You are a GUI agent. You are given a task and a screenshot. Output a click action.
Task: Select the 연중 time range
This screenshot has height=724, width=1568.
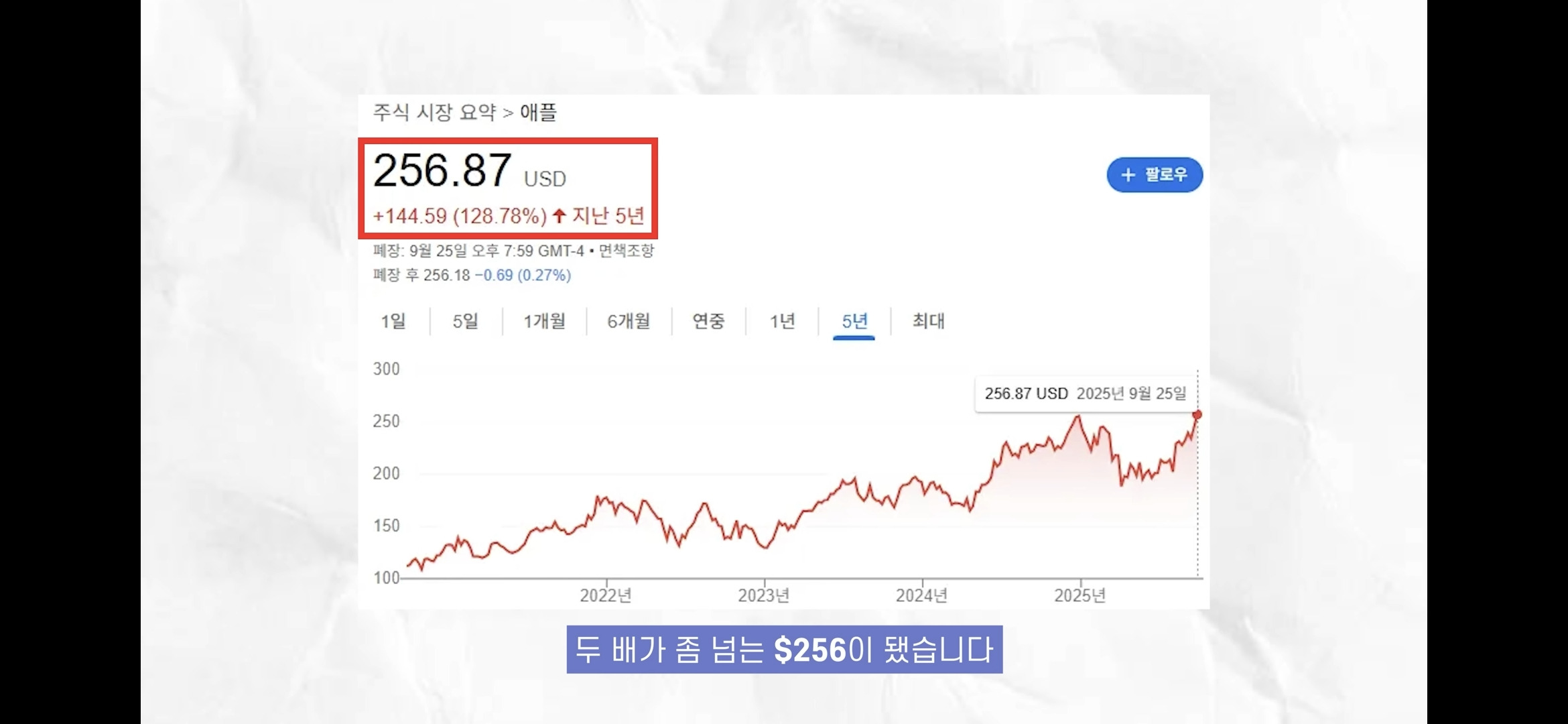click(709, 322)
